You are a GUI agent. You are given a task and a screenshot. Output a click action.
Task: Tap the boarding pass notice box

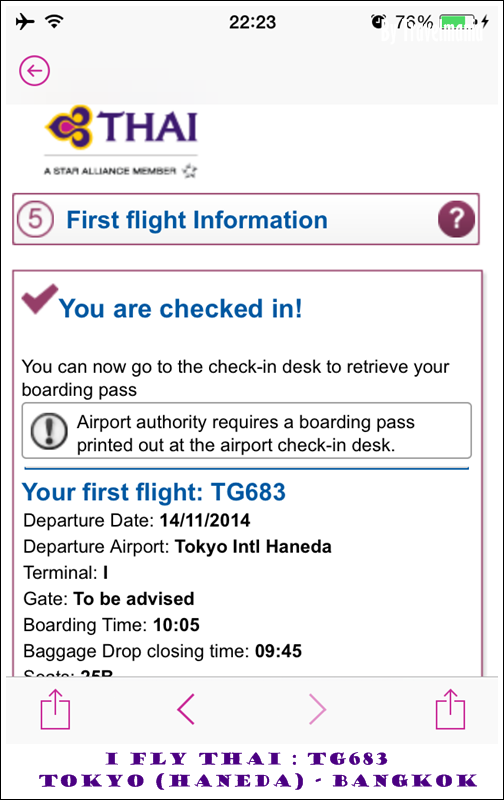(246, 431)
